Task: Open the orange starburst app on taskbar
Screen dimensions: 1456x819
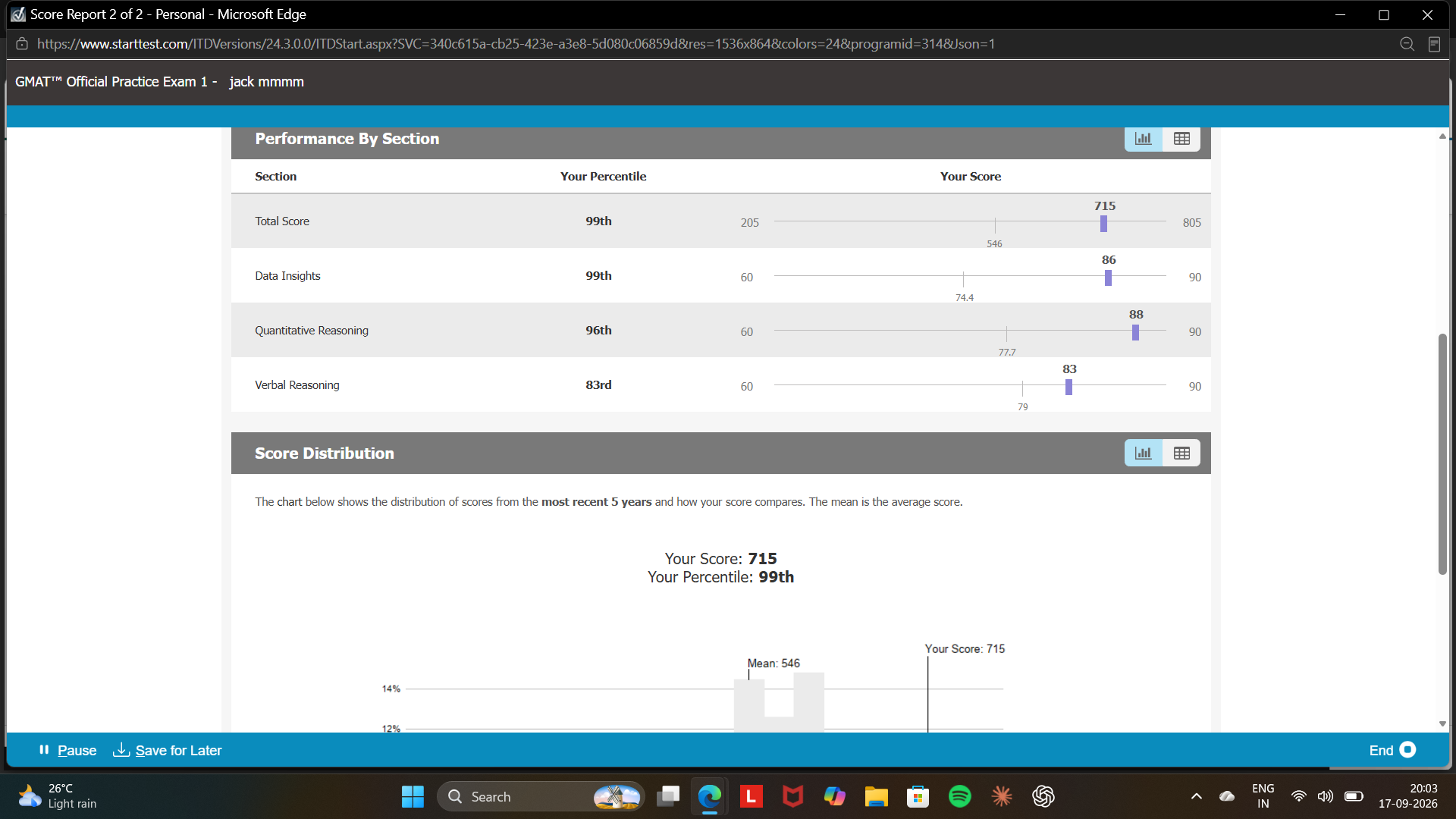Action: [x=1002, y=796]
